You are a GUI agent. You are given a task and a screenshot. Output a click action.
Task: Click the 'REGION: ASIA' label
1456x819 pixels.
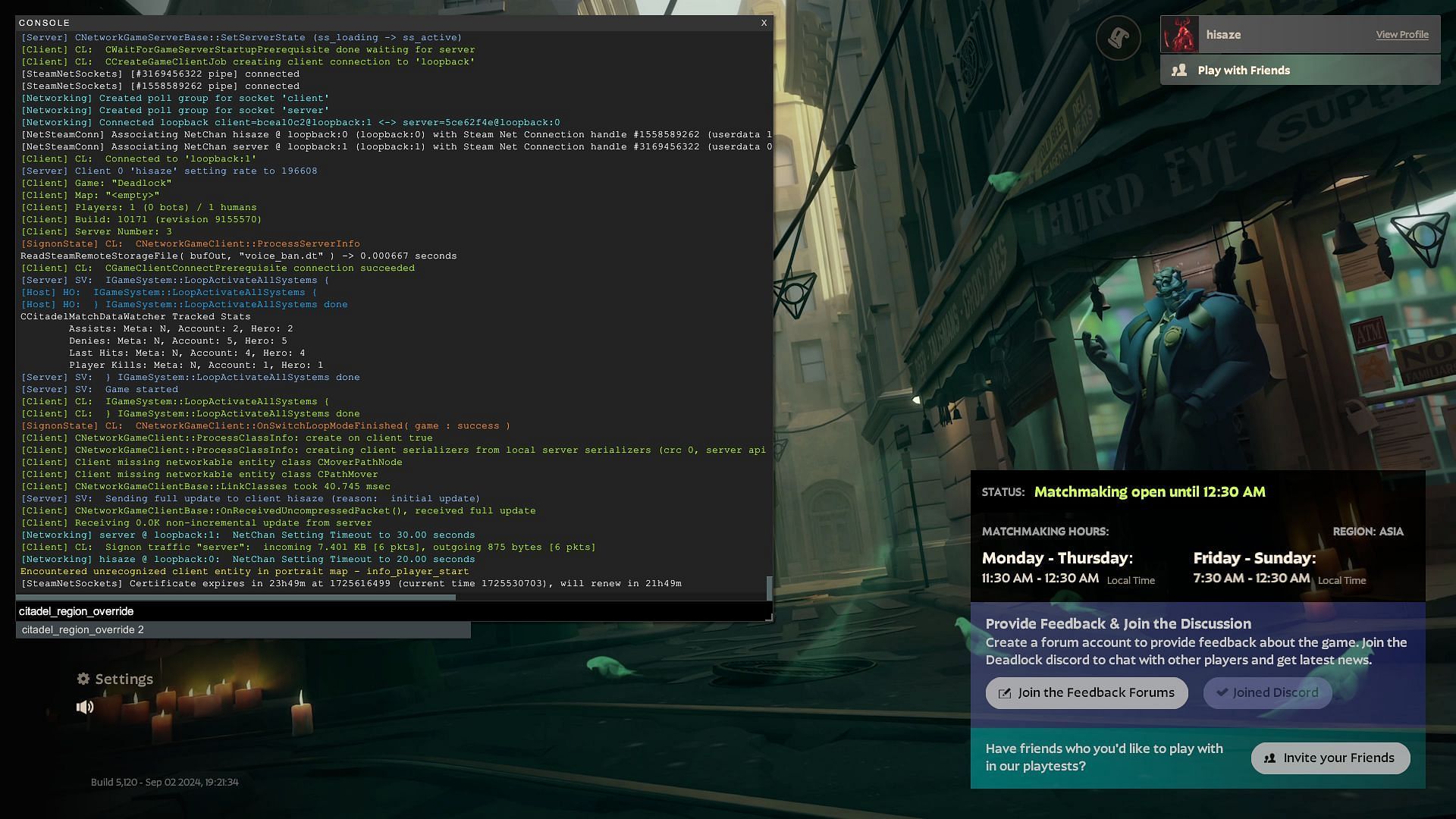[x=1368, y=532]
